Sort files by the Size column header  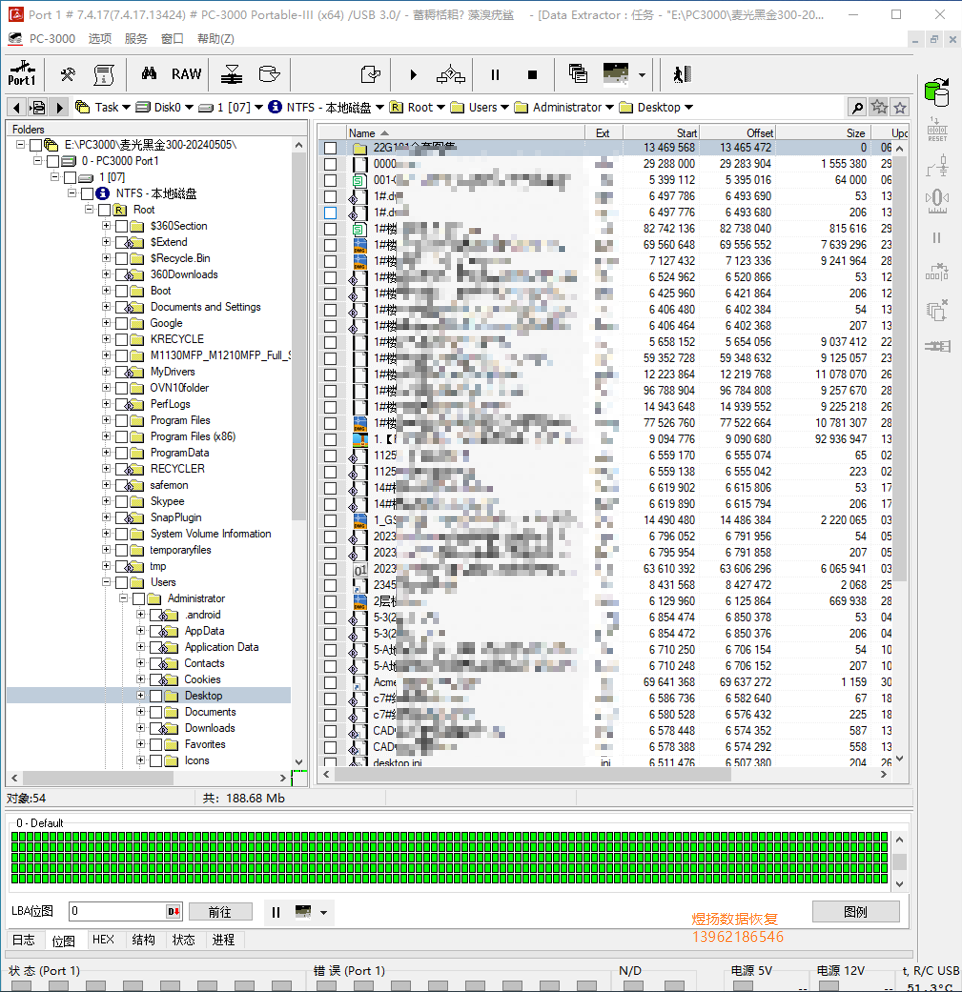tap(823, 133)
